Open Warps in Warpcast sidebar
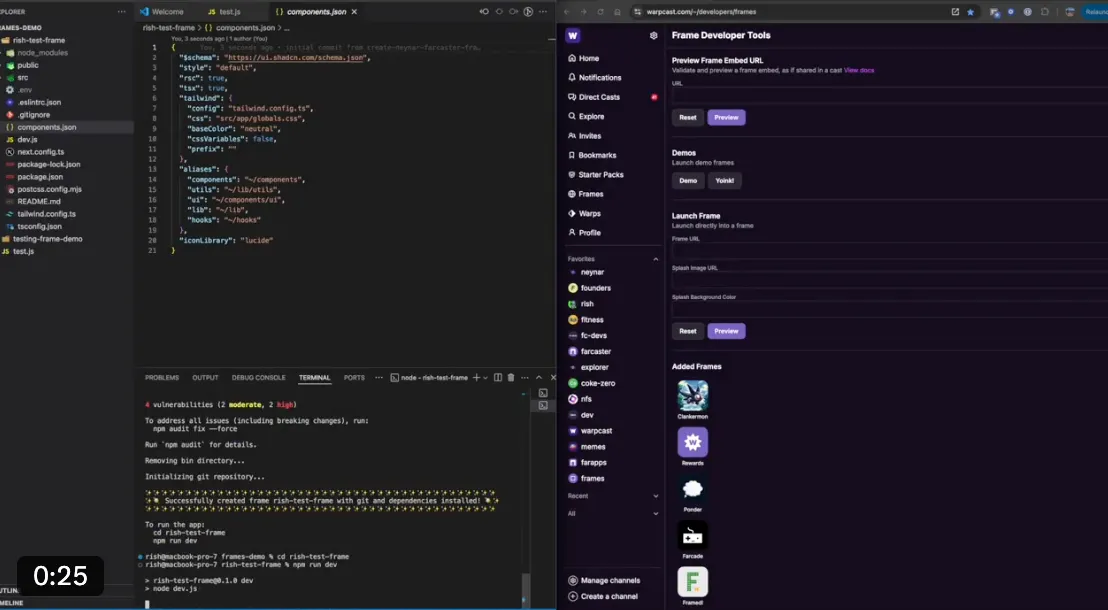Screen dimensions: 1108x610 [584, 213]
